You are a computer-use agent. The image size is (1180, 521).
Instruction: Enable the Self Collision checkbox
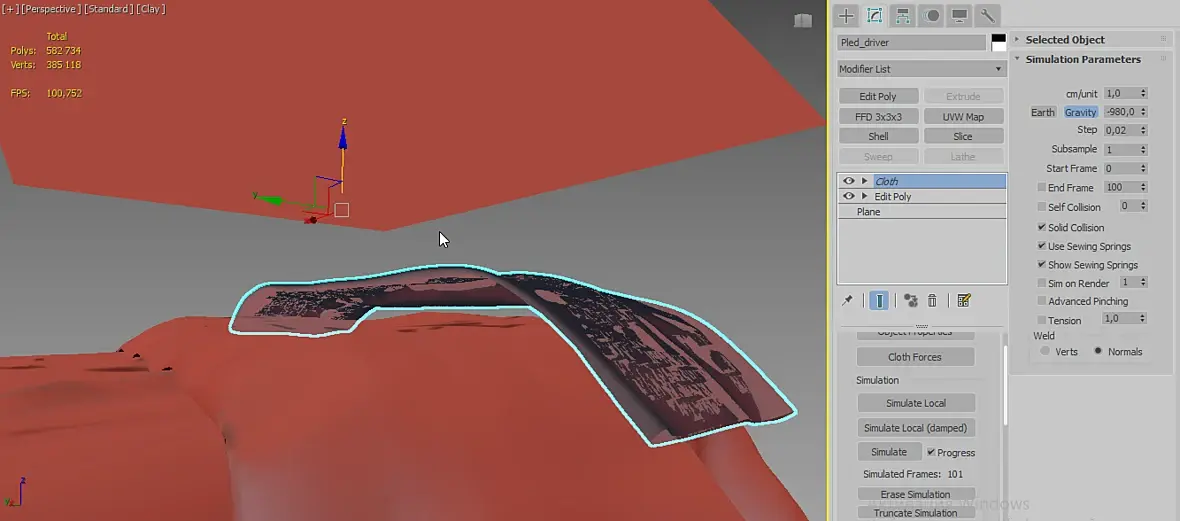[x=1042, y=207]
